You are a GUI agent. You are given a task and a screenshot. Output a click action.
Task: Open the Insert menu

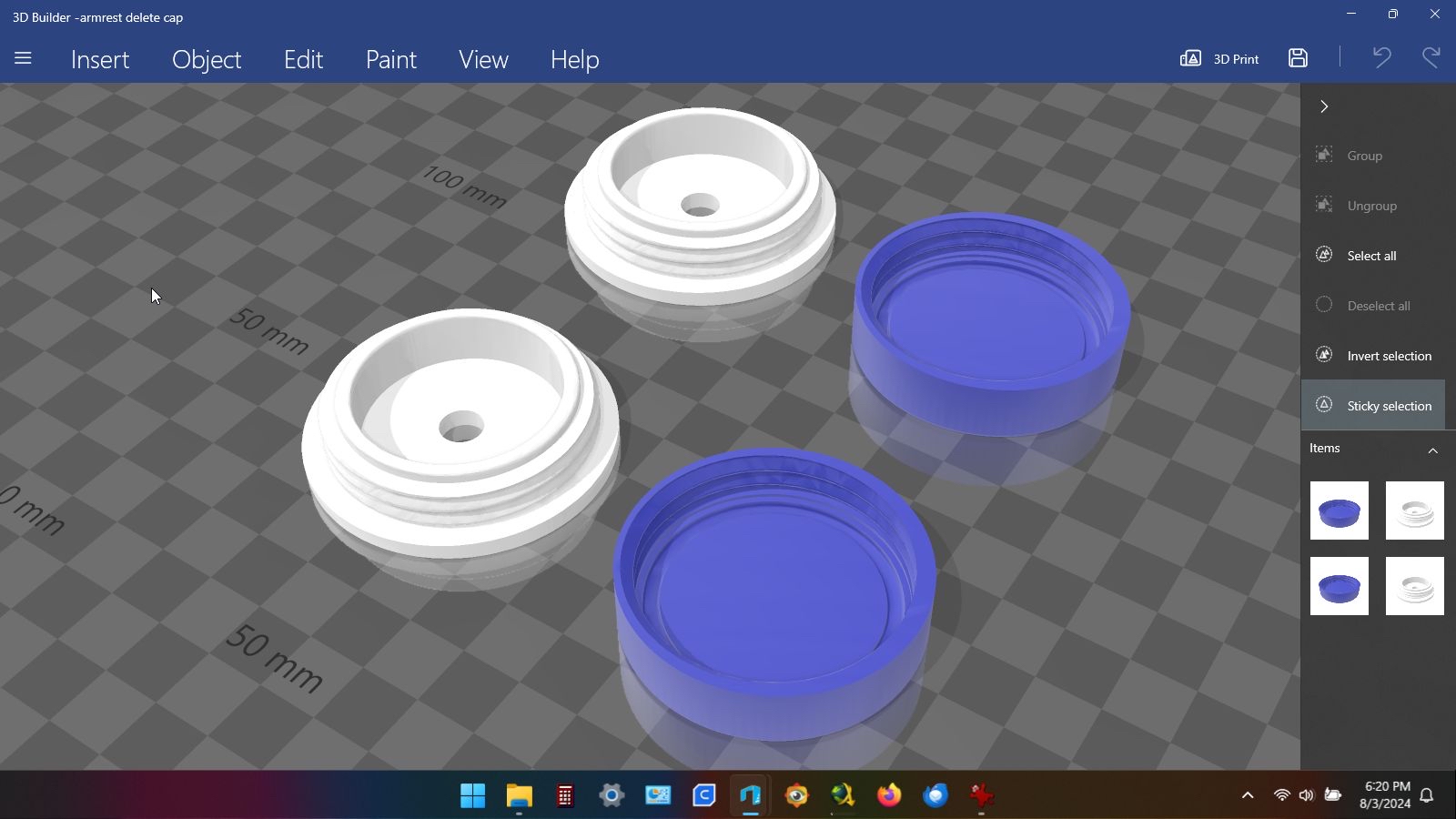(x=100, y=59)
